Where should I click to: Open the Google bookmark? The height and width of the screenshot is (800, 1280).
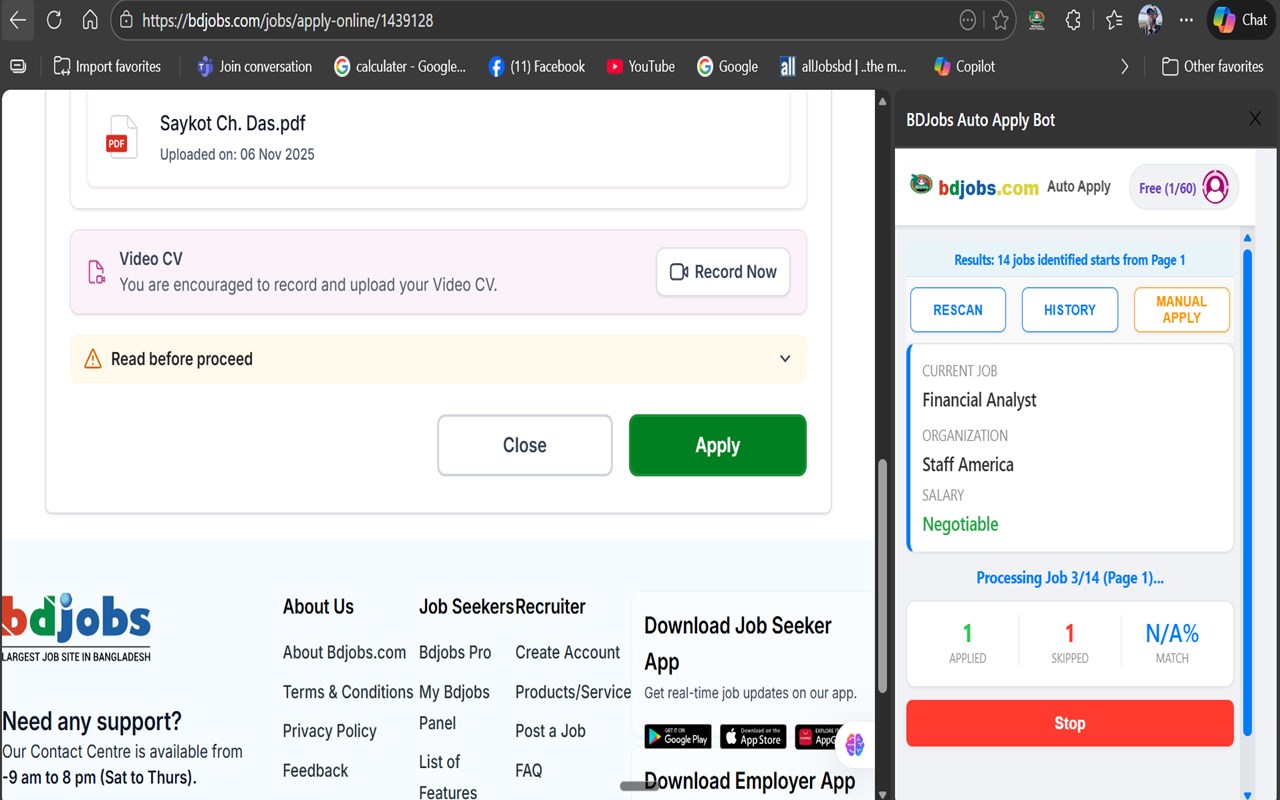point(727,66)
